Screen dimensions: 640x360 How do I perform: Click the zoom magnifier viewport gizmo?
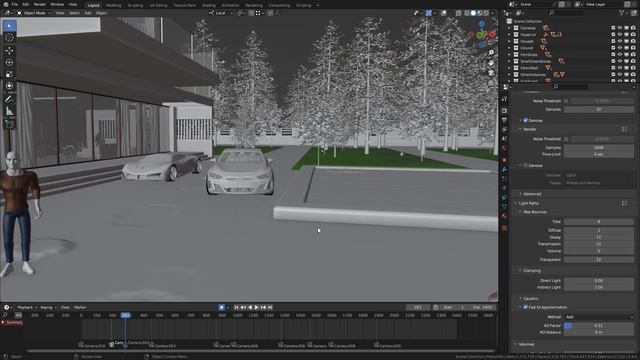(491, 53)
